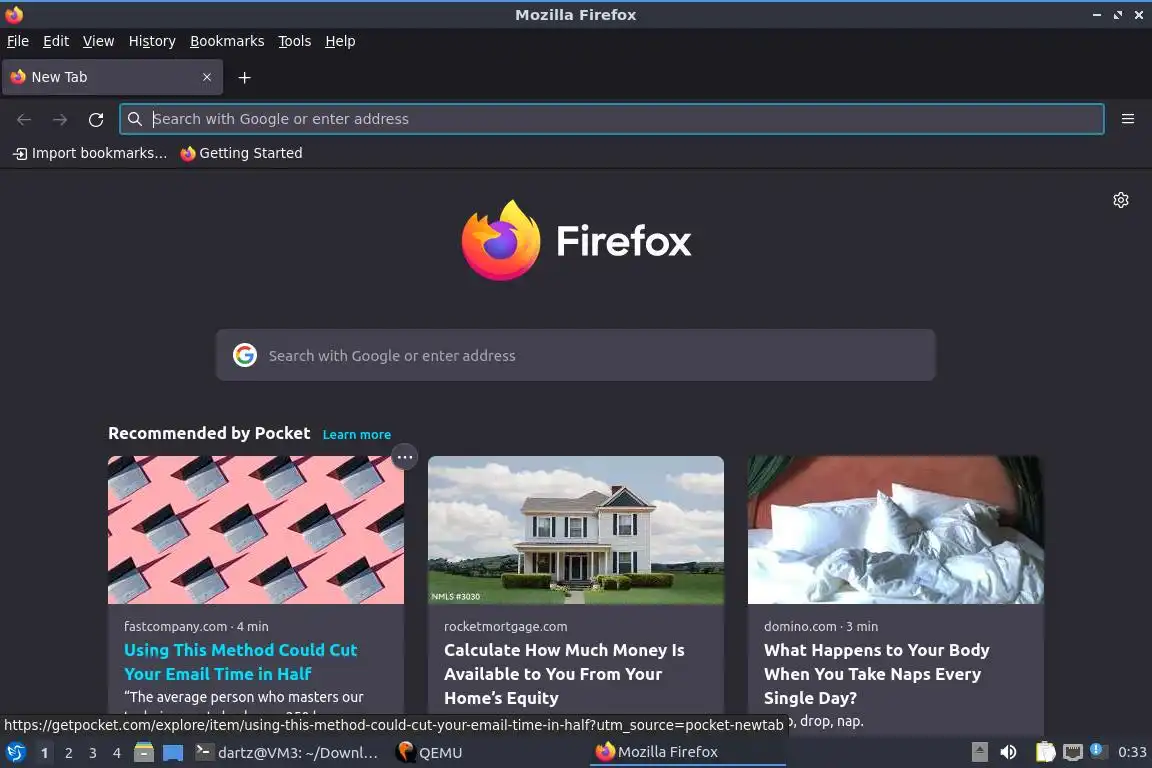Open clipboard manager tray icon

(x=1045, y=752)
